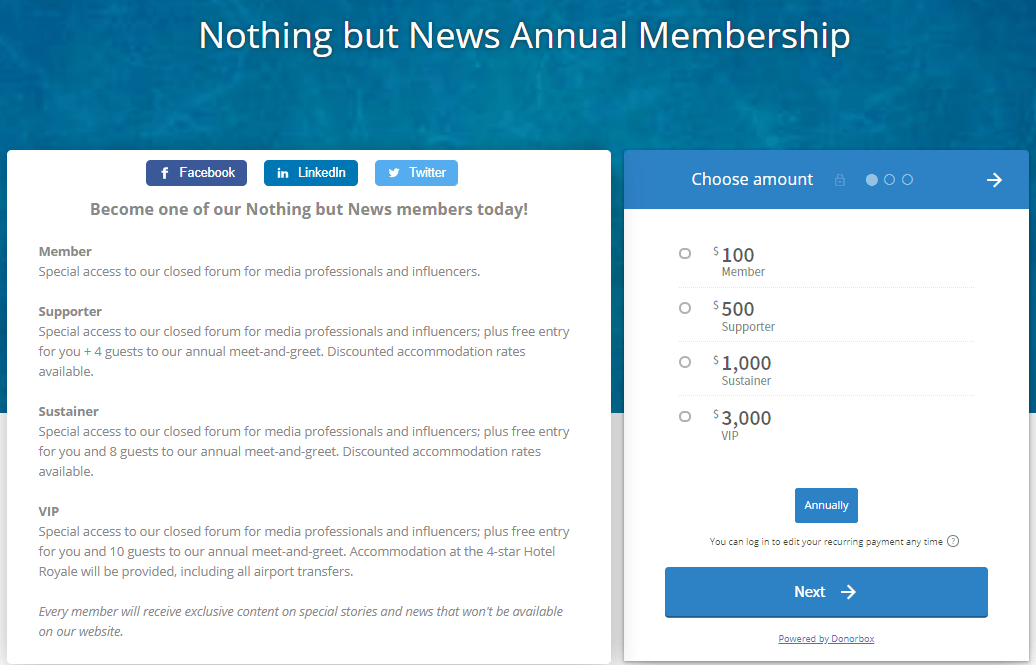This screenshot has height=665, width=1036.
Task: Click the right arrow in the Choose amount header
Action: tap(994, 180)
